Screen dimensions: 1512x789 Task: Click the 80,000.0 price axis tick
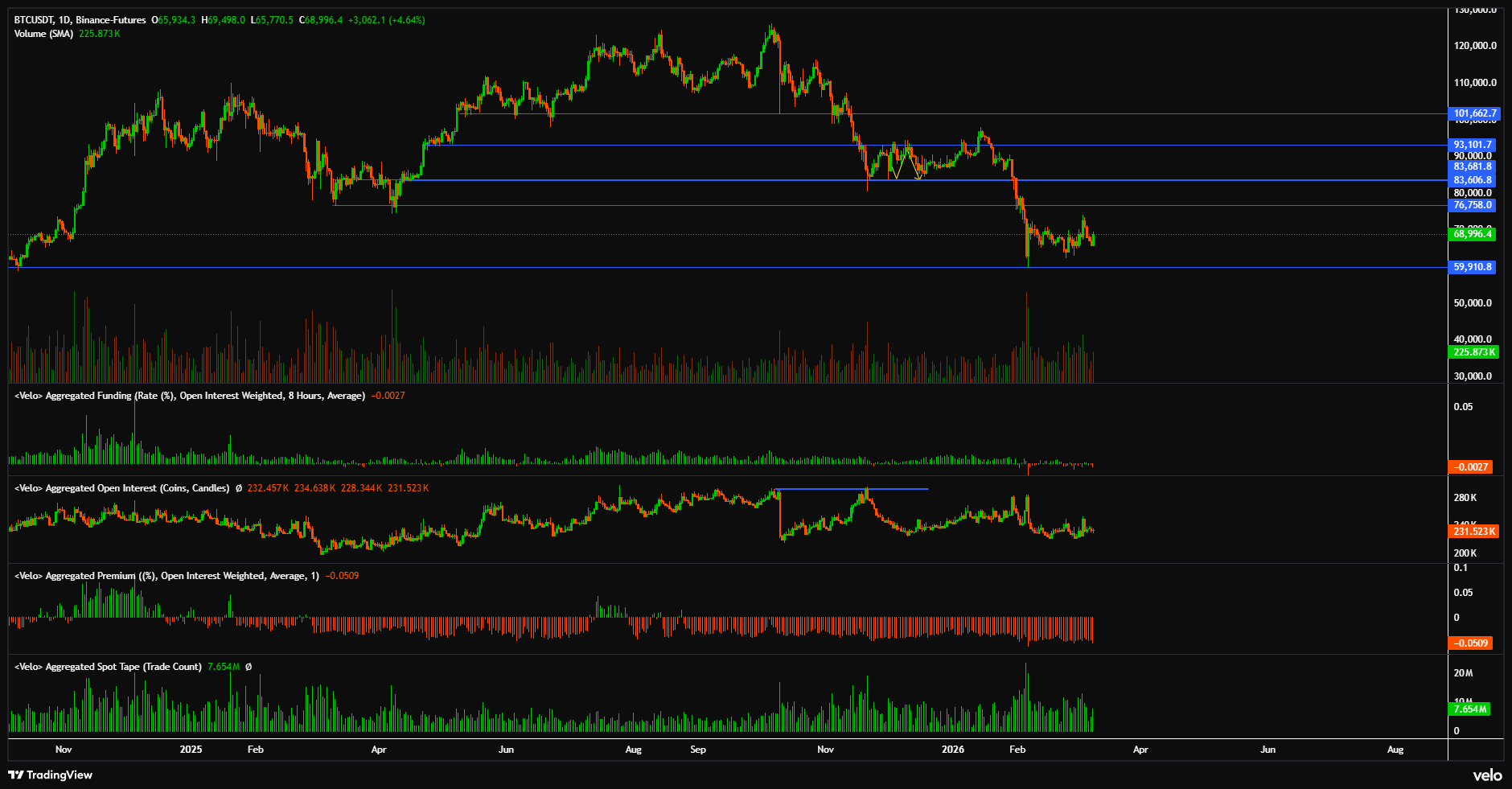[1473, 193]
